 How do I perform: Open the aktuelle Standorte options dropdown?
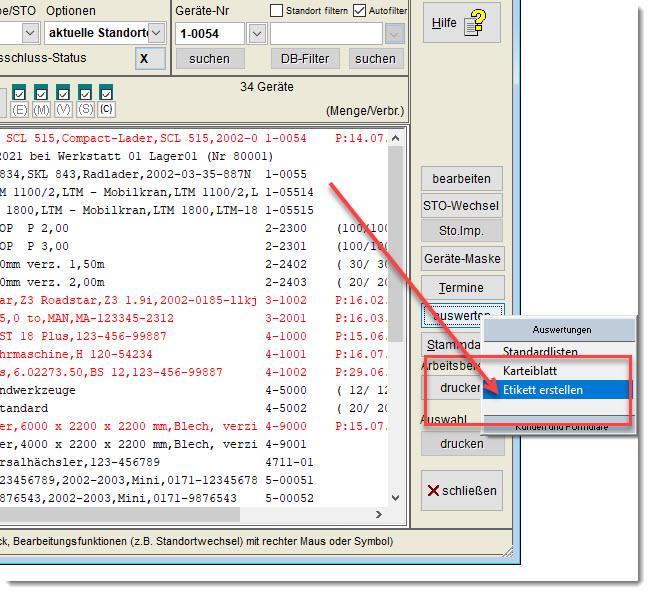[x=156, y=33]
